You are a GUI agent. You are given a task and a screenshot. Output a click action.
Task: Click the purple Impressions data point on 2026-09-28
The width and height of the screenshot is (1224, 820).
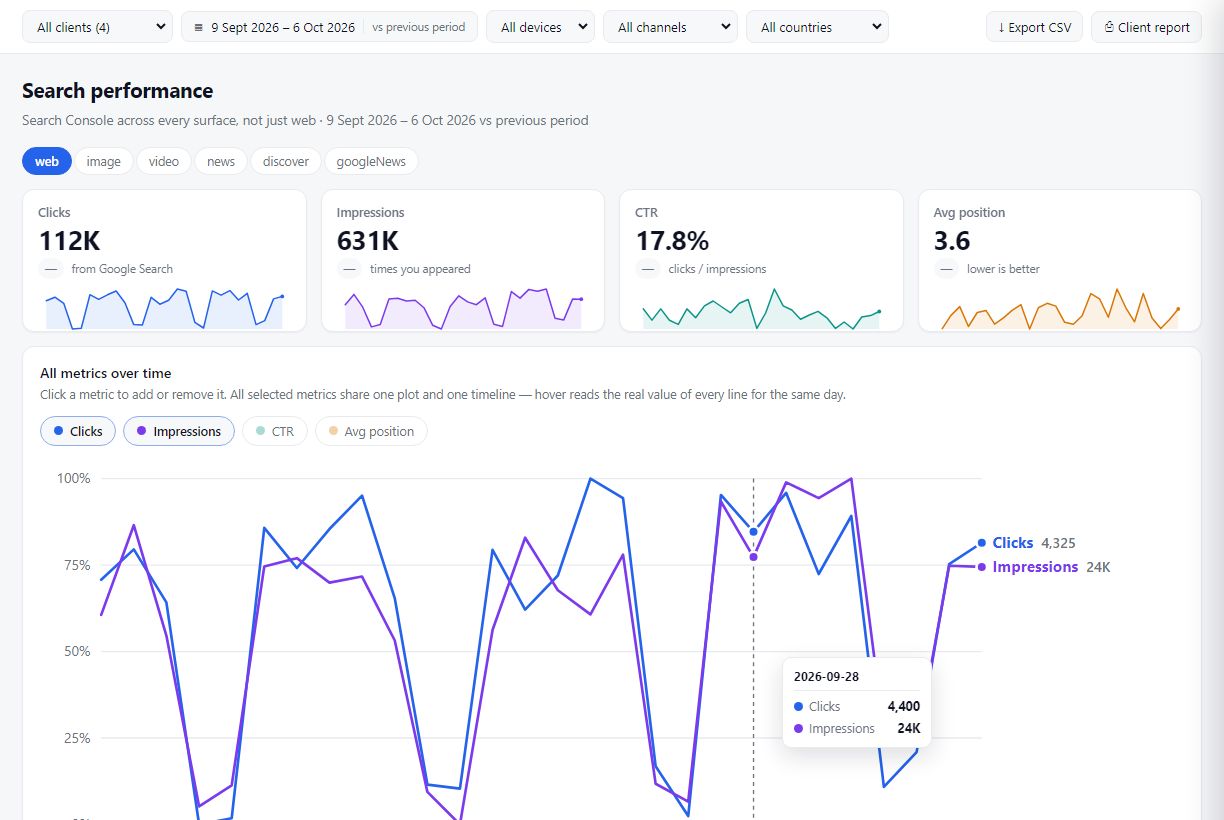click(754, 556)
